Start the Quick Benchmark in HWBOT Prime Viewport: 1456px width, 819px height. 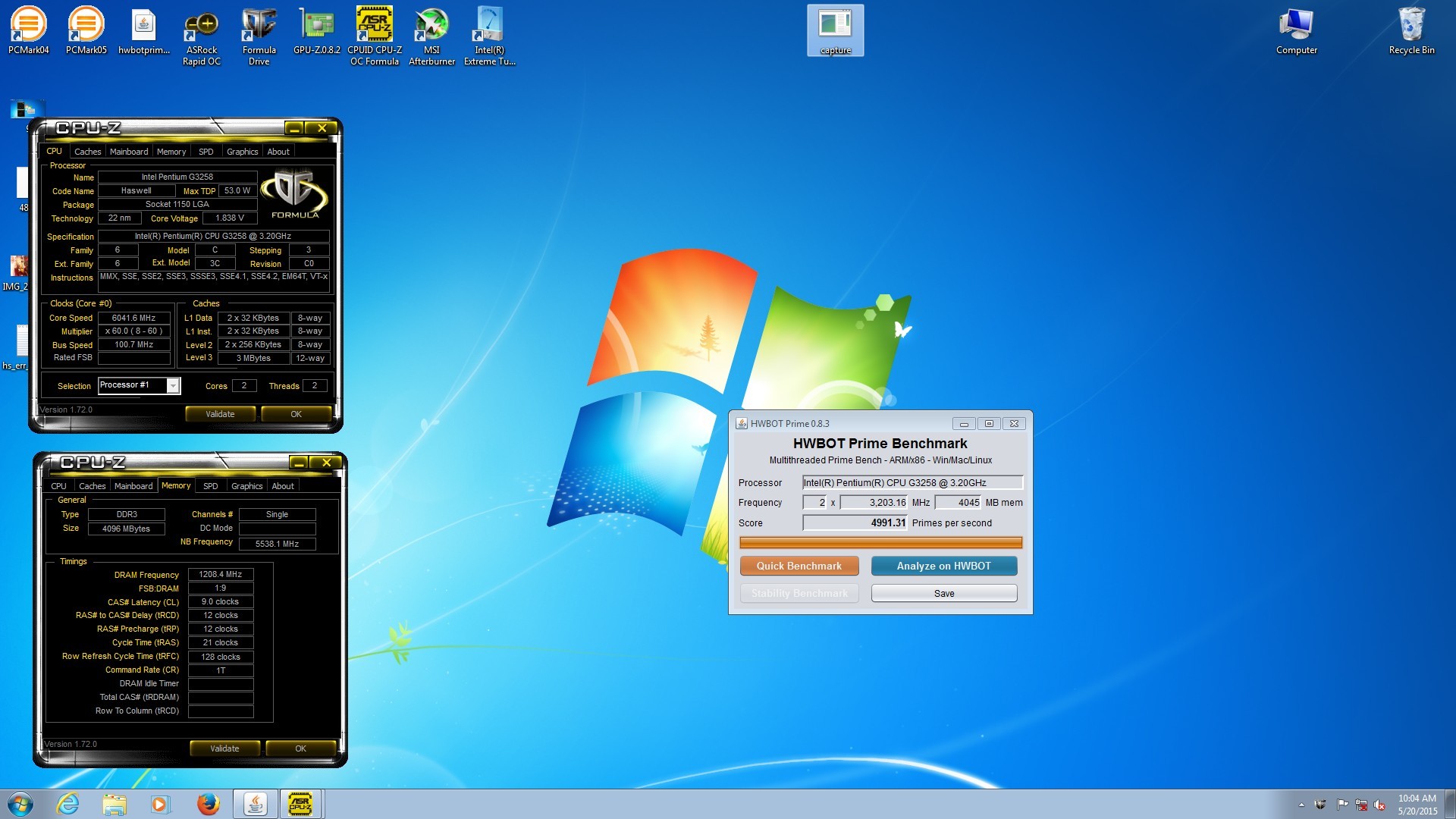799,566
